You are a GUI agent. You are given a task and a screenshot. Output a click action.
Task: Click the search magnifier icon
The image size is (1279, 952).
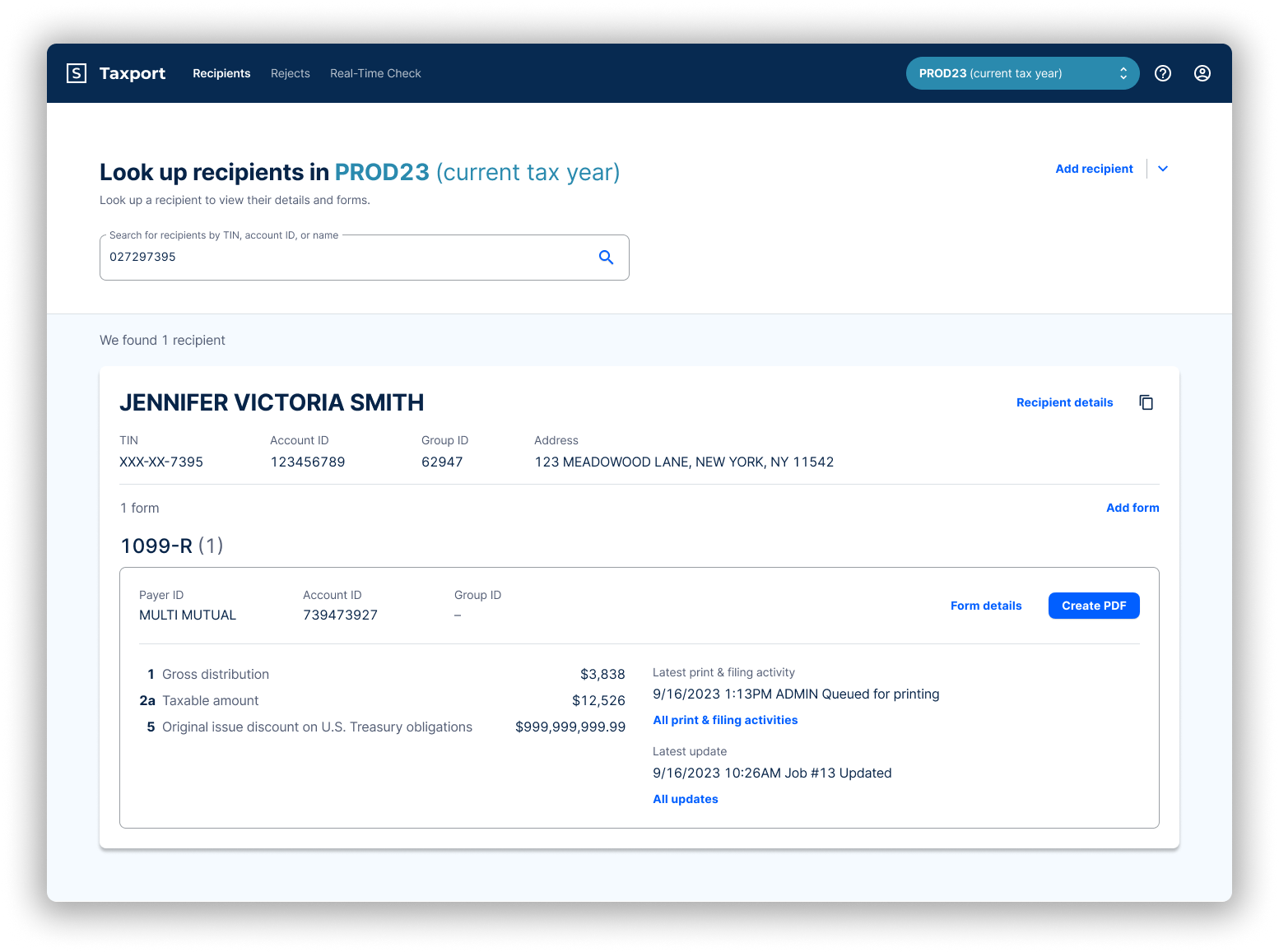[607, 258]
